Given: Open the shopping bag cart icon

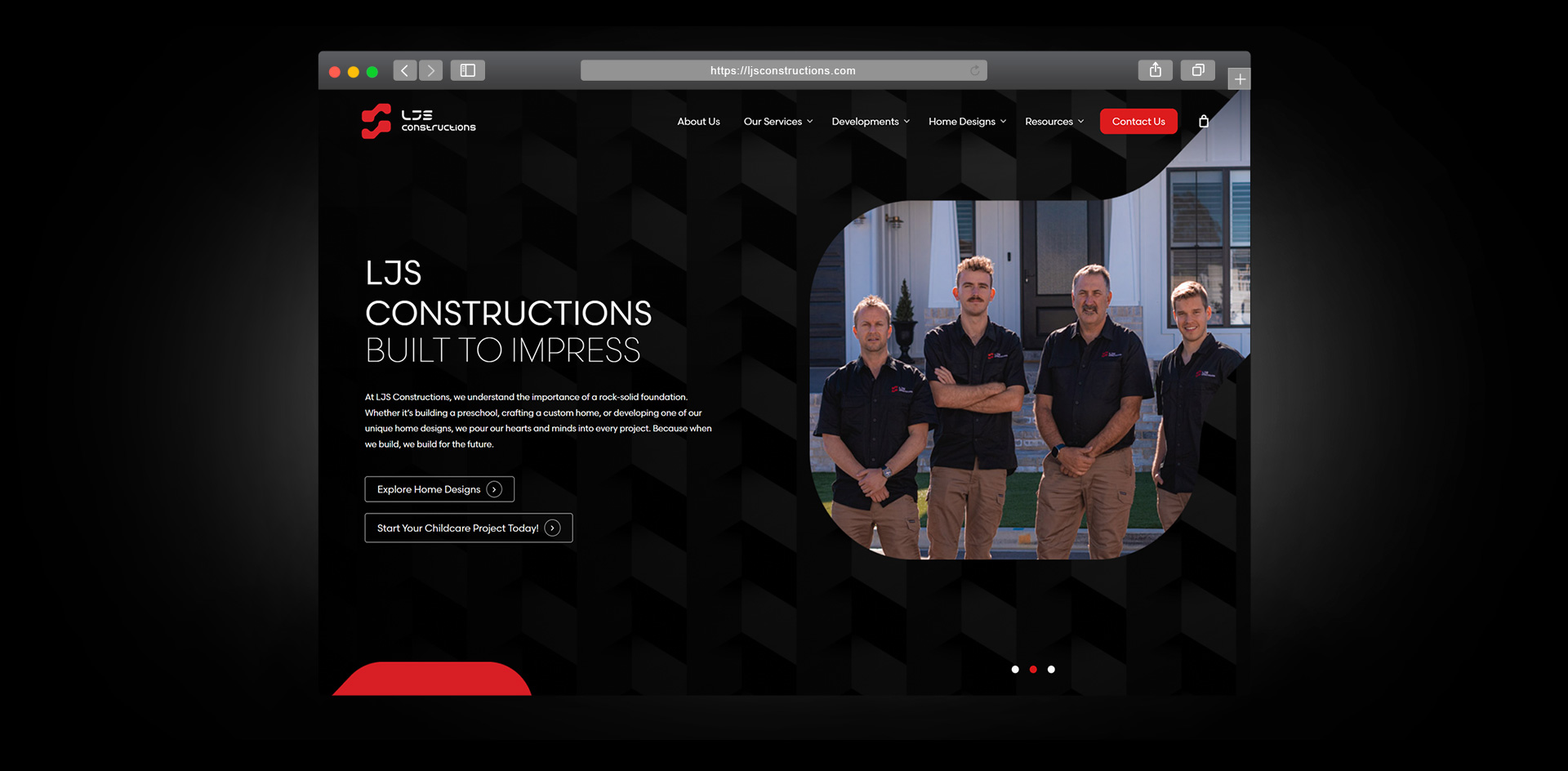Looking at the screenshot, I should point(1203,122).
